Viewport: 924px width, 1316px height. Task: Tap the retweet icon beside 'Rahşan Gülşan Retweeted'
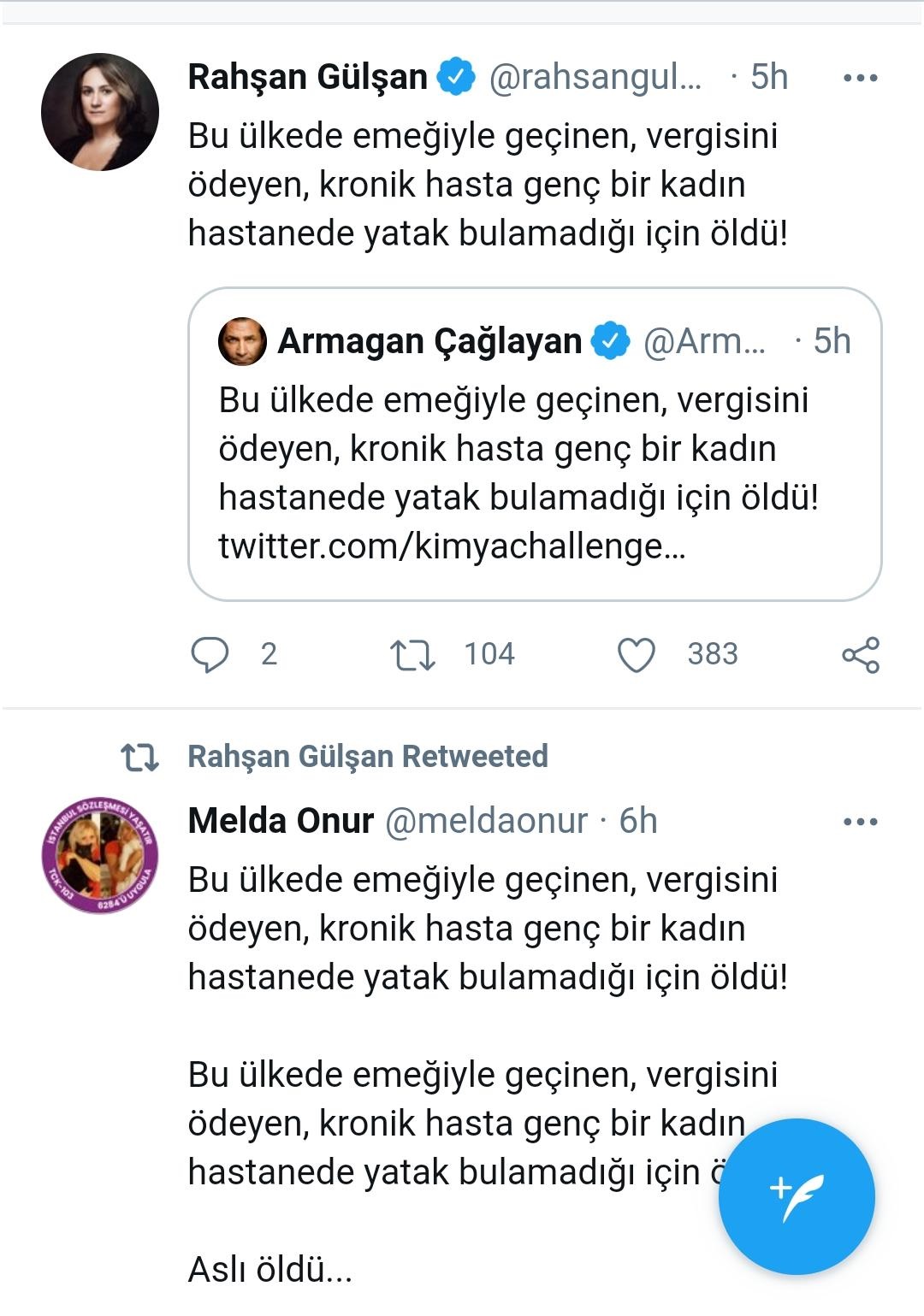pos(139,758)
